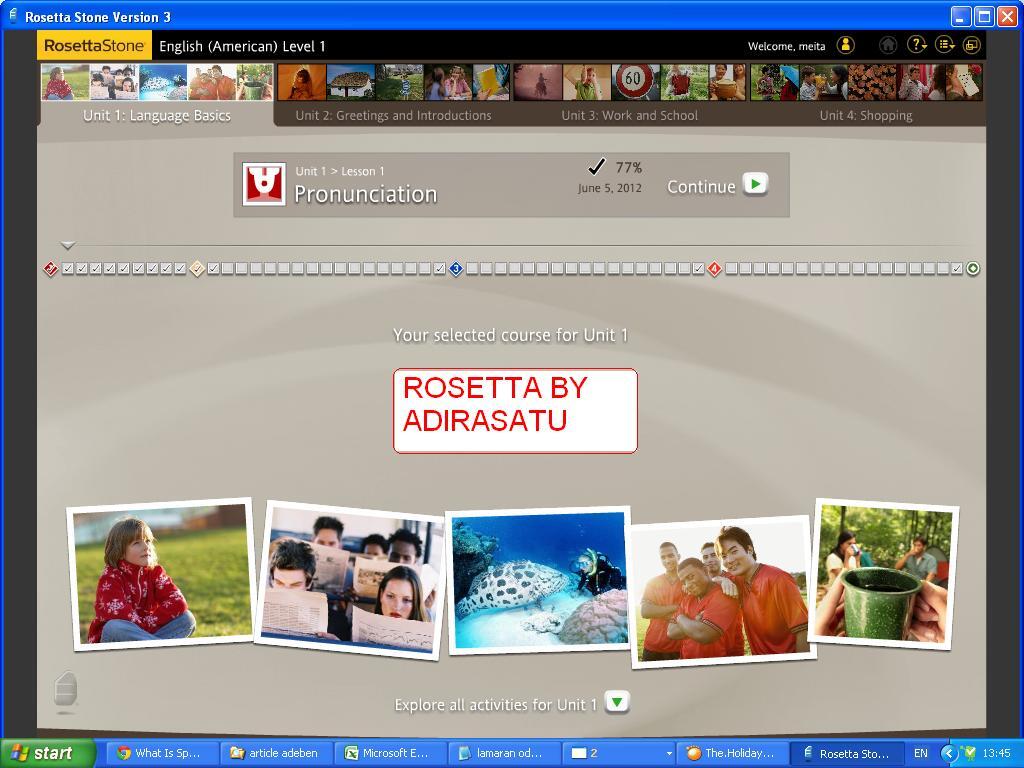Image resolution: width=1024 pixels, height=768 pixels.
Task: Click the RosettaStone logo
Action: pyautogui.click(x=94, y=46)
